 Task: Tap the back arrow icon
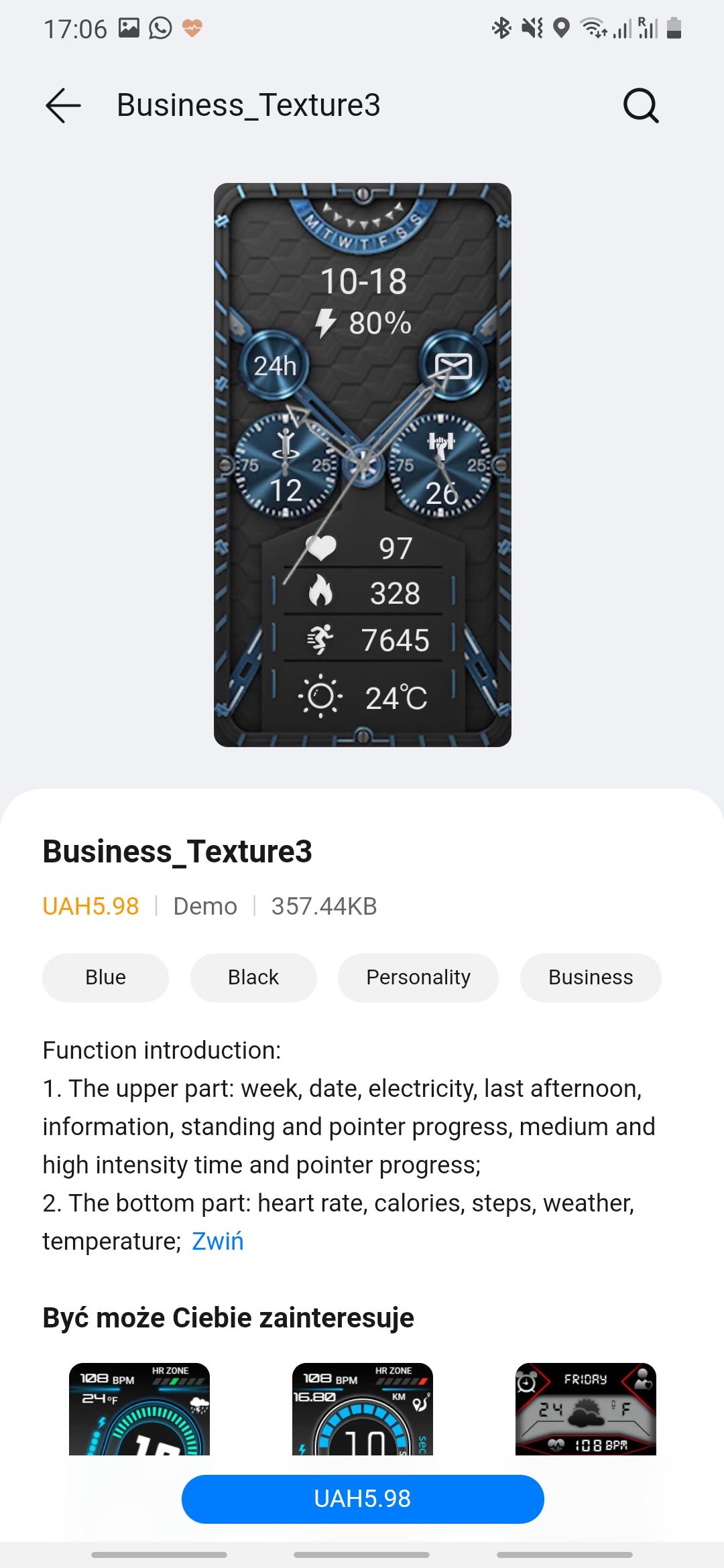[63, 105]
